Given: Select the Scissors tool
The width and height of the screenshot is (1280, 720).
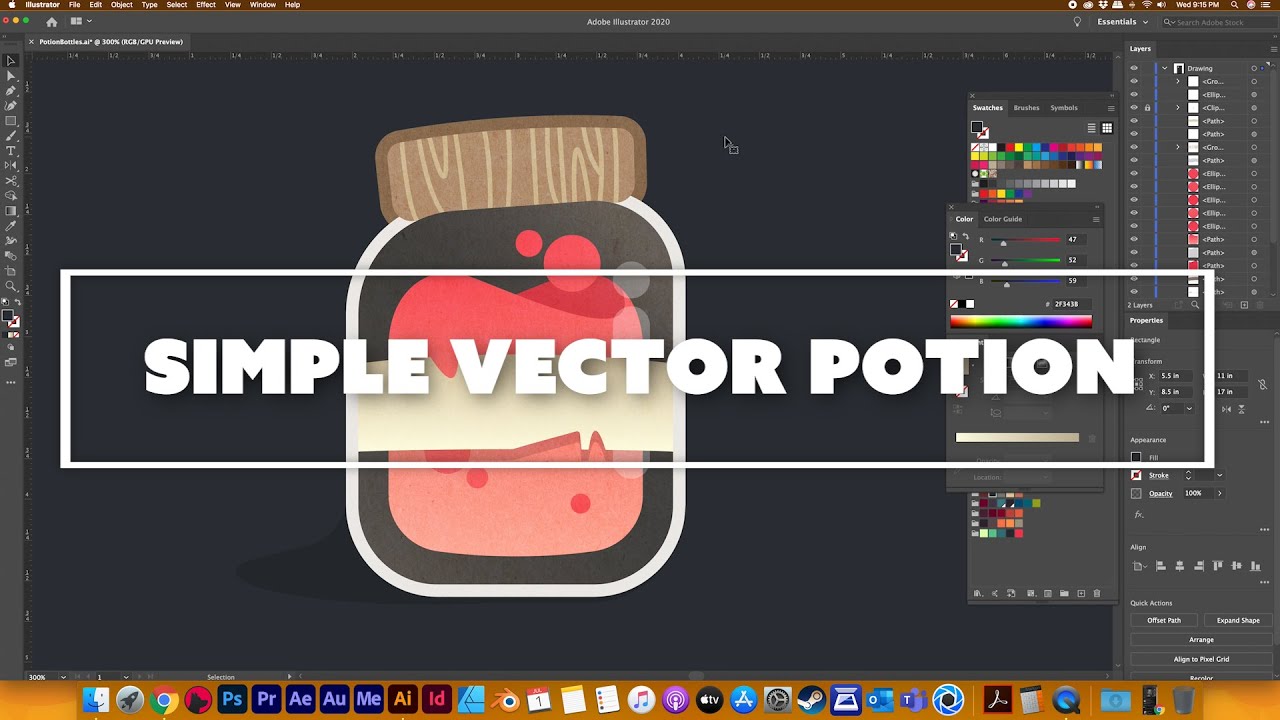Looking at the screenshot, I should pos(11,181).
